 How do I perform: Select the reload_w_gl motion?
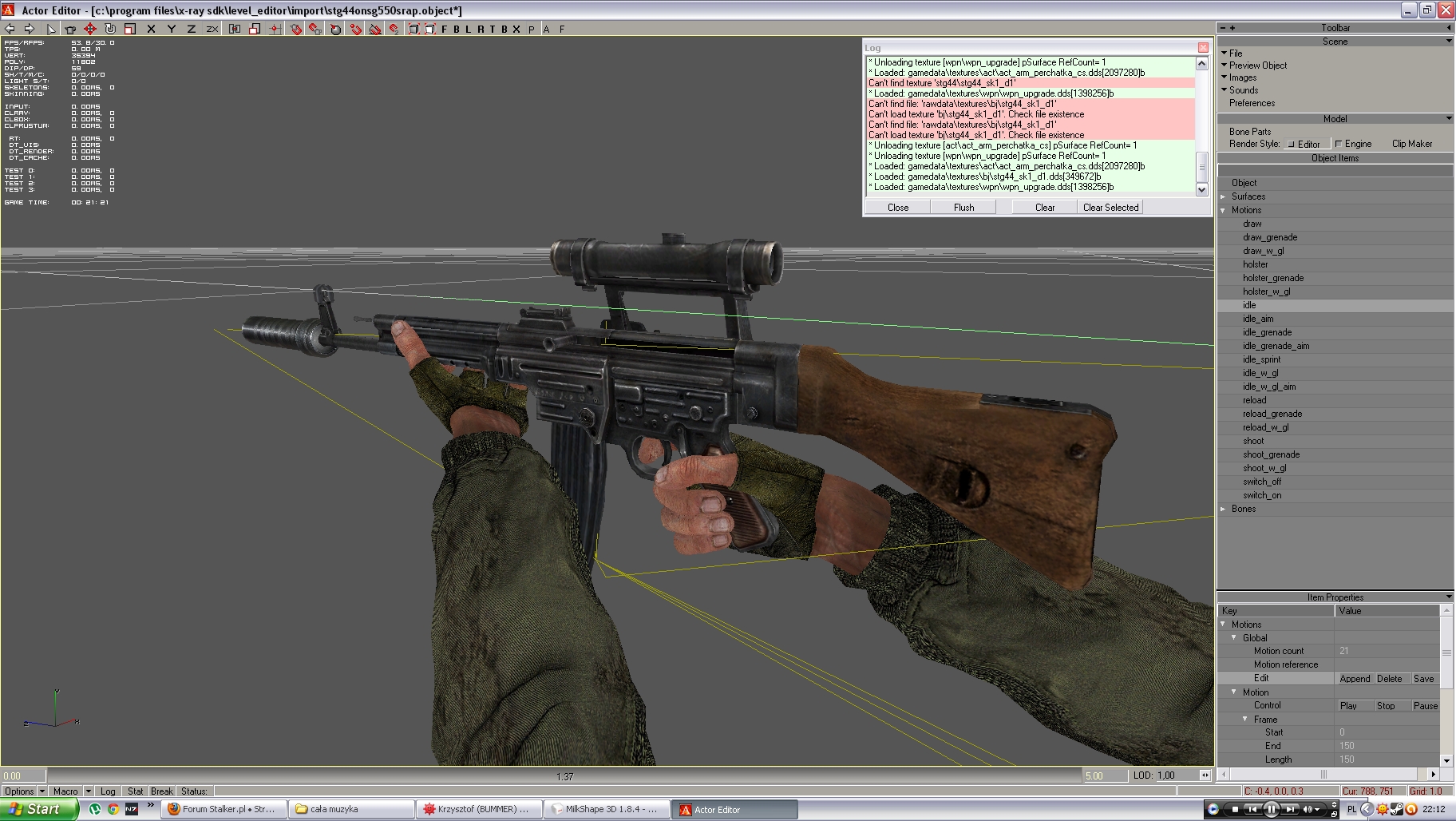(1265, 427)
